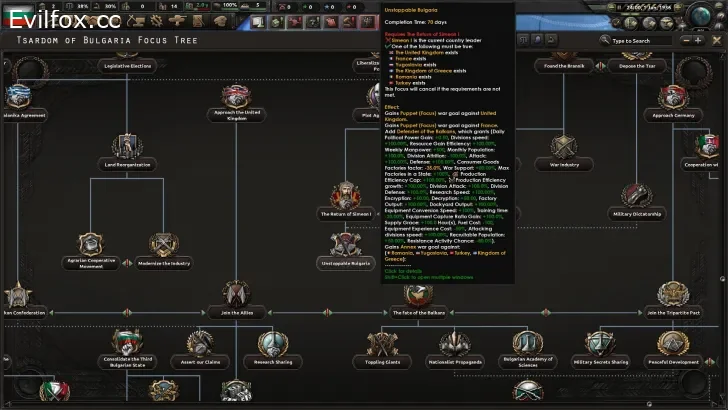Select the Peaceful Development focus
The image size is (728, 410).
673,350
